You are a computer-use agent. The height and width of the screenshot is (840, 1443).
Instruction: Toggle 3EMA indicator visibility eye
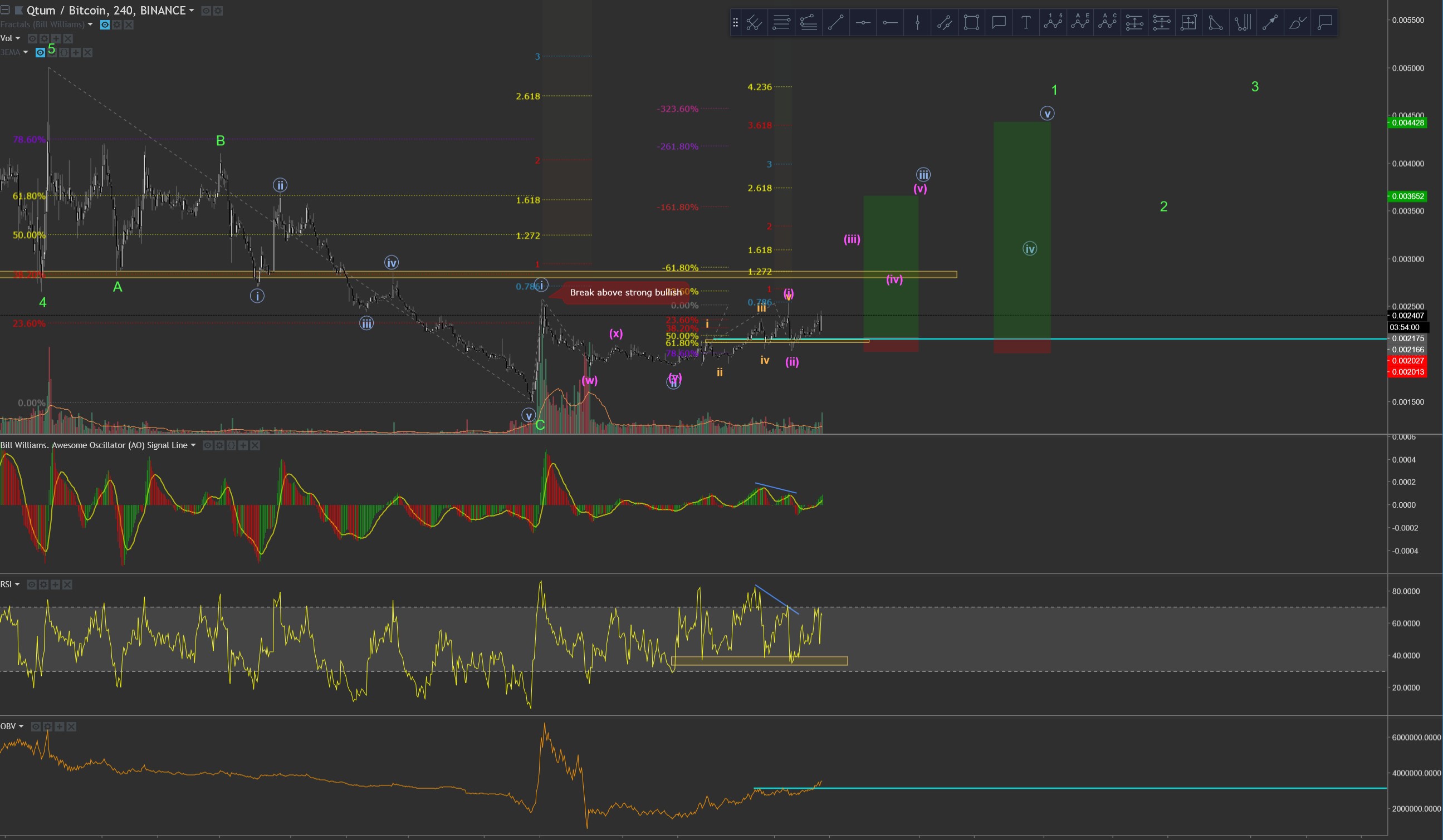(40, 53)
